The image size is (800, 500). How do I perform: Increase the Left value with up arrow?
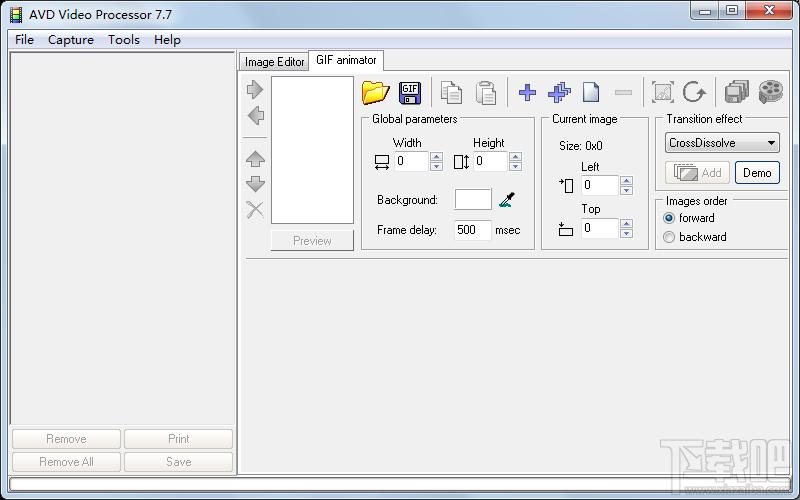coord(627,181)
